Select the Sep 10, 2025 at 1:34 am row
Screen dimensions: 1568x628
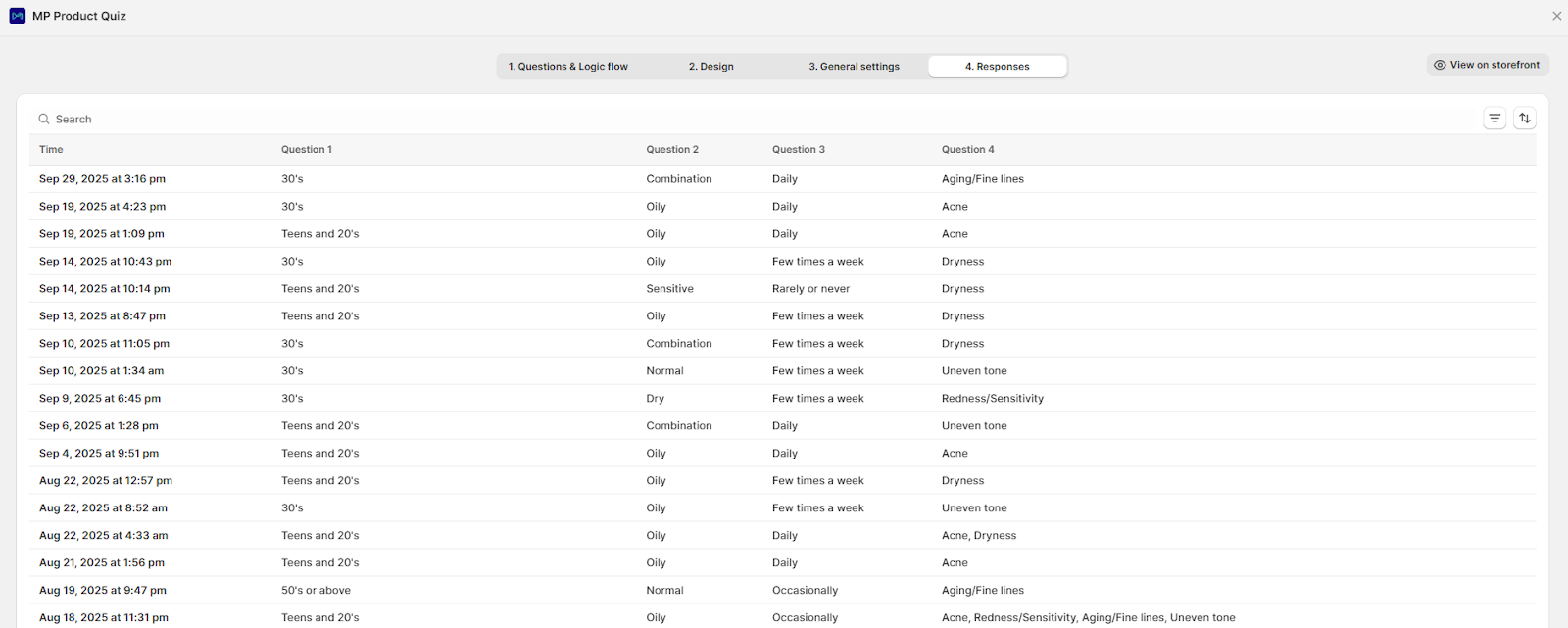click(x=101, y=371)
